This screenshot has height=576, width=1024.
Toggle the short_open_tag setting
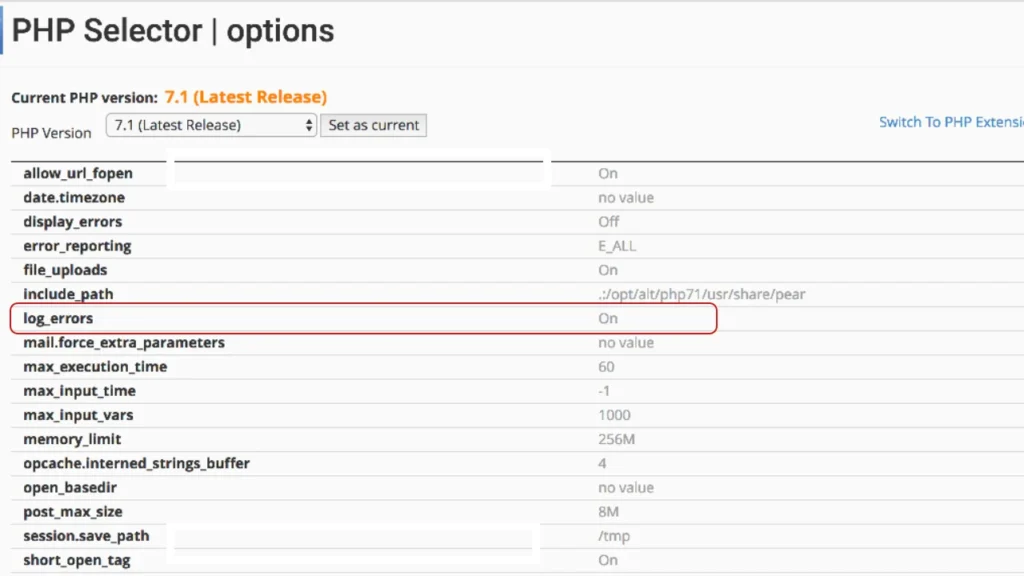pyautogui.click(x=608, y=560)
